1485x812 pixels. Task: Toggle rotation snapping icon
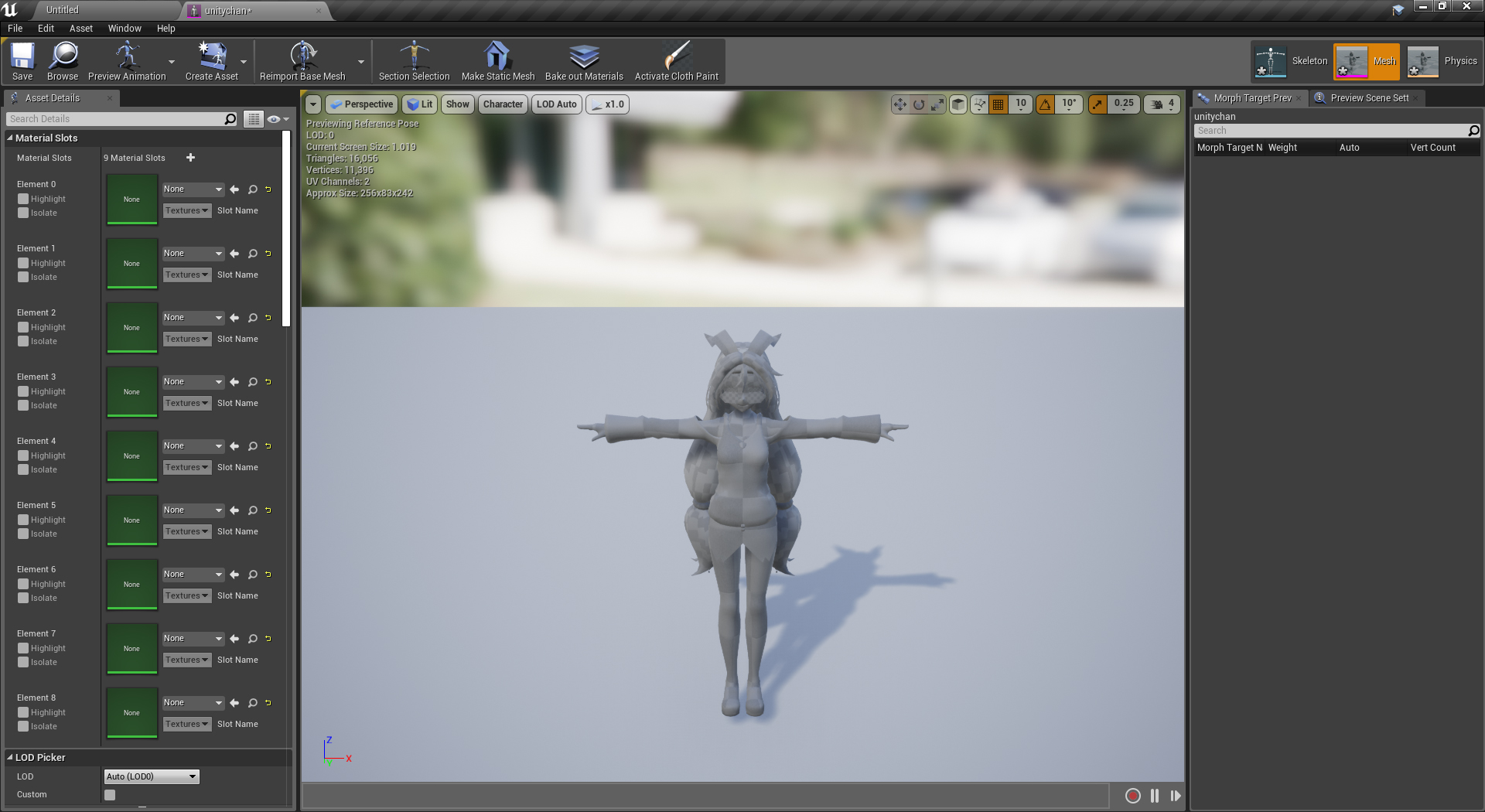click(x=1045, y=104)
